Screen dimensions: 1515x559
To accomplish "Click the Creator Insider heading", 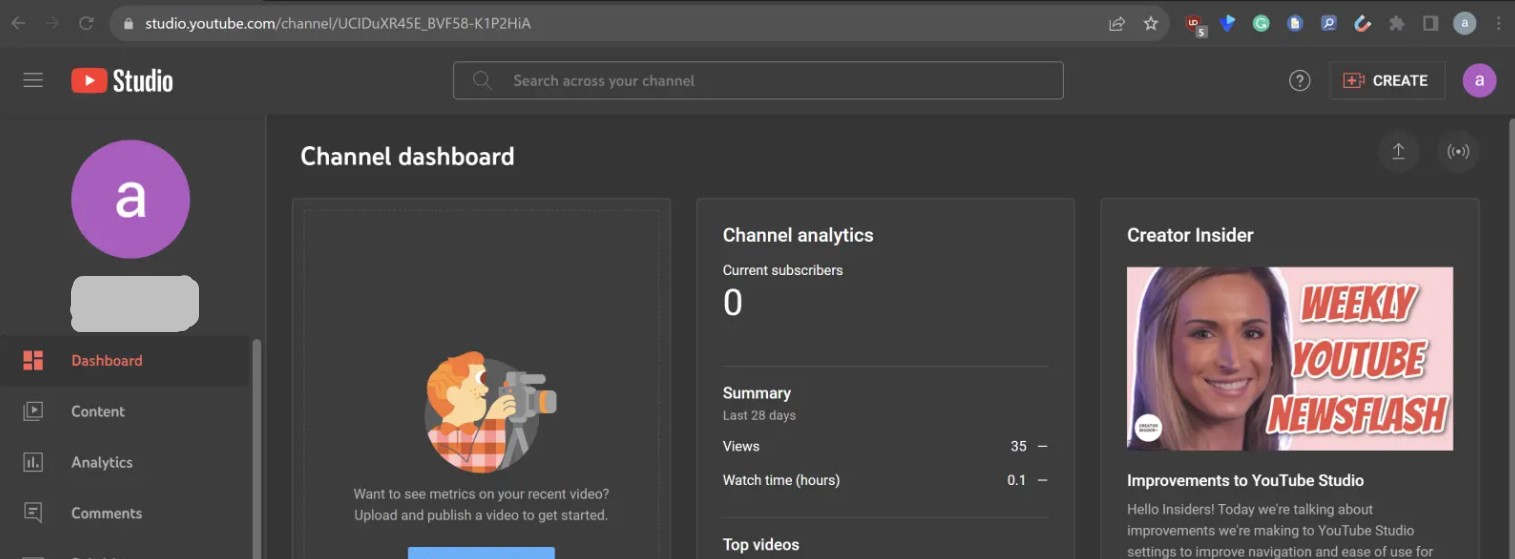I will tap(1190, 235).
